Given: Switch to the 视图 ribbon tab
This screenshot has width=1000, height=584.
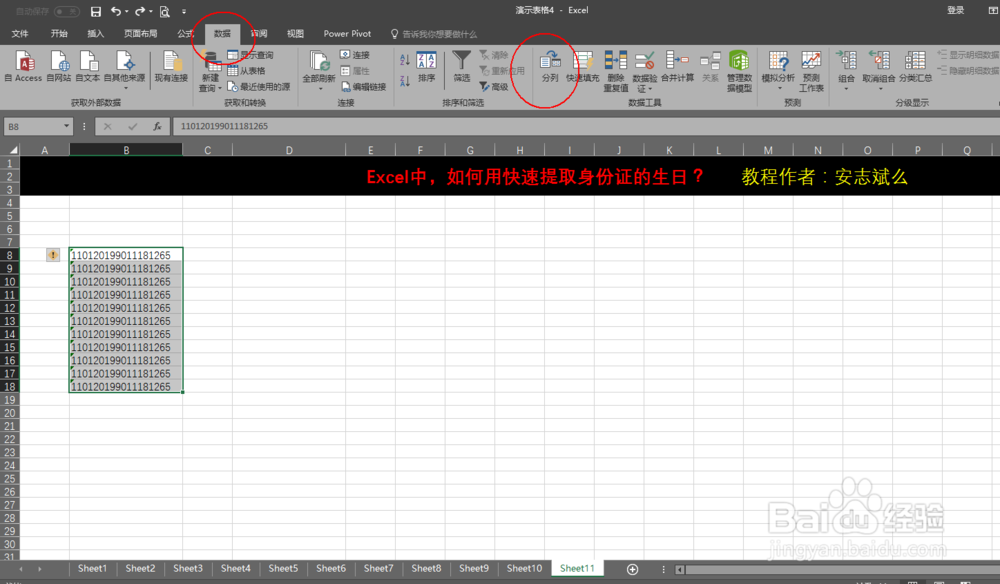Looking at the screenshot, I should pos(295,34).
